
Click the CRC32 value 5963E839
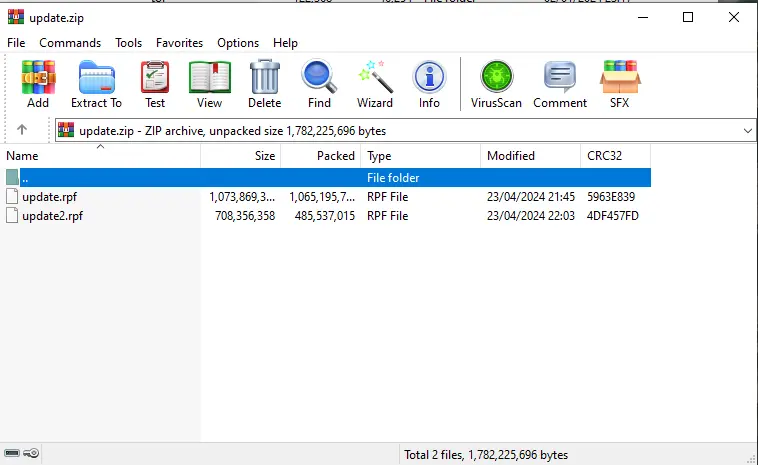(611, 197)
